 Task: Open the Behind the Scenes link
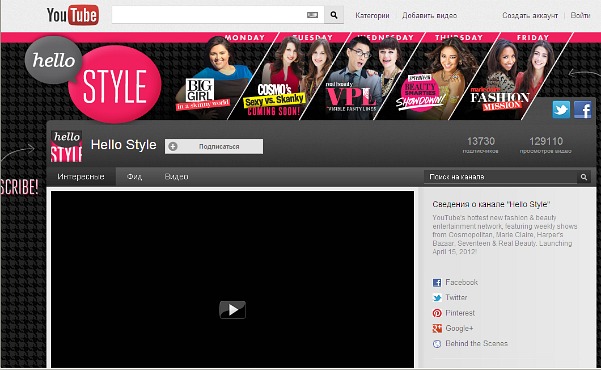[476, 343]
